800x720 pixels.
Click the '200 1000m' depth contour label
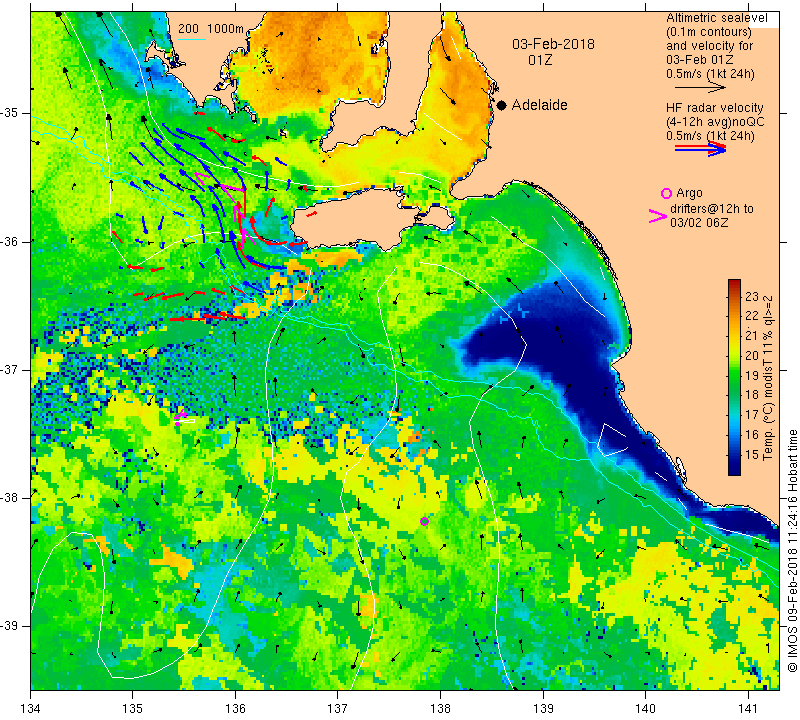click(x=211, y=29)
